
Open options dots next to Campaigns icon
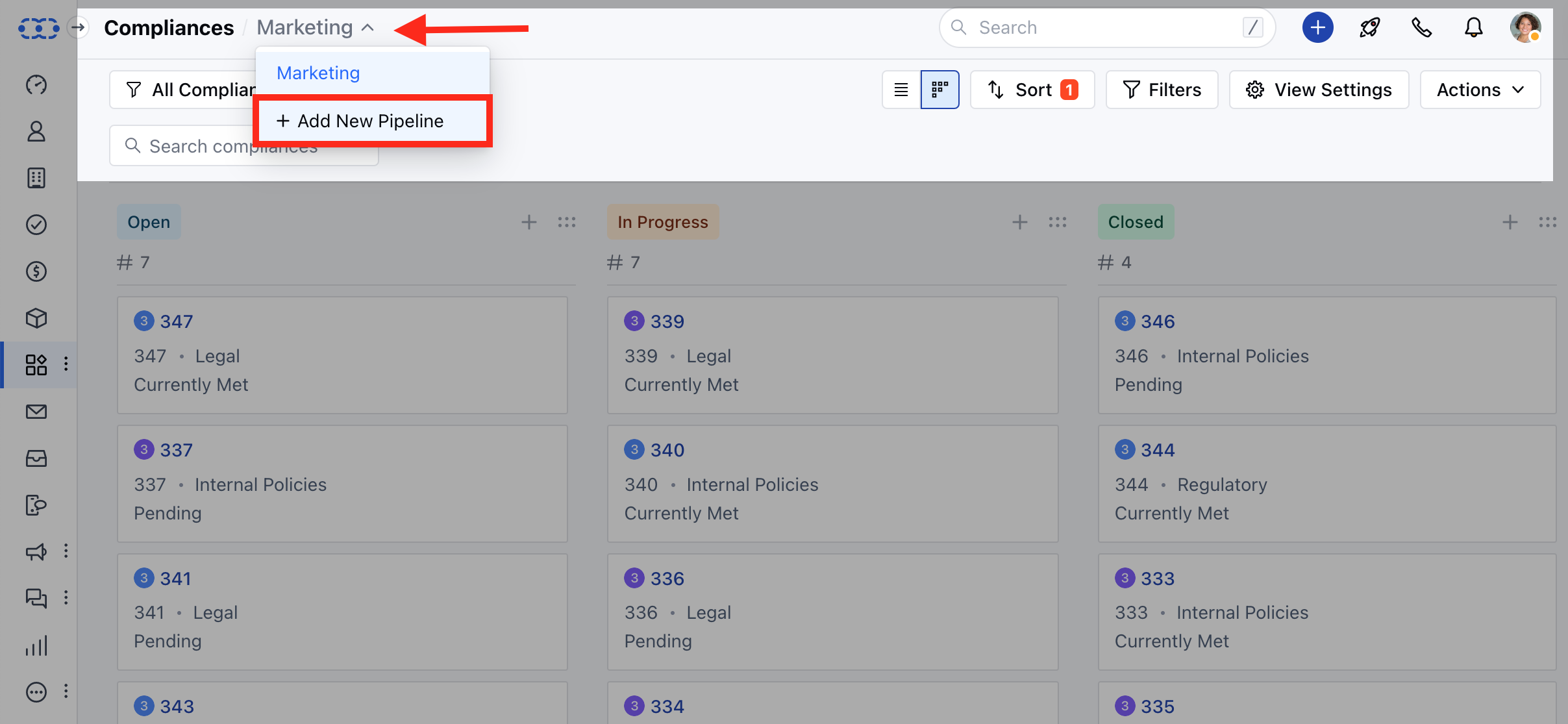coord(66,551)
